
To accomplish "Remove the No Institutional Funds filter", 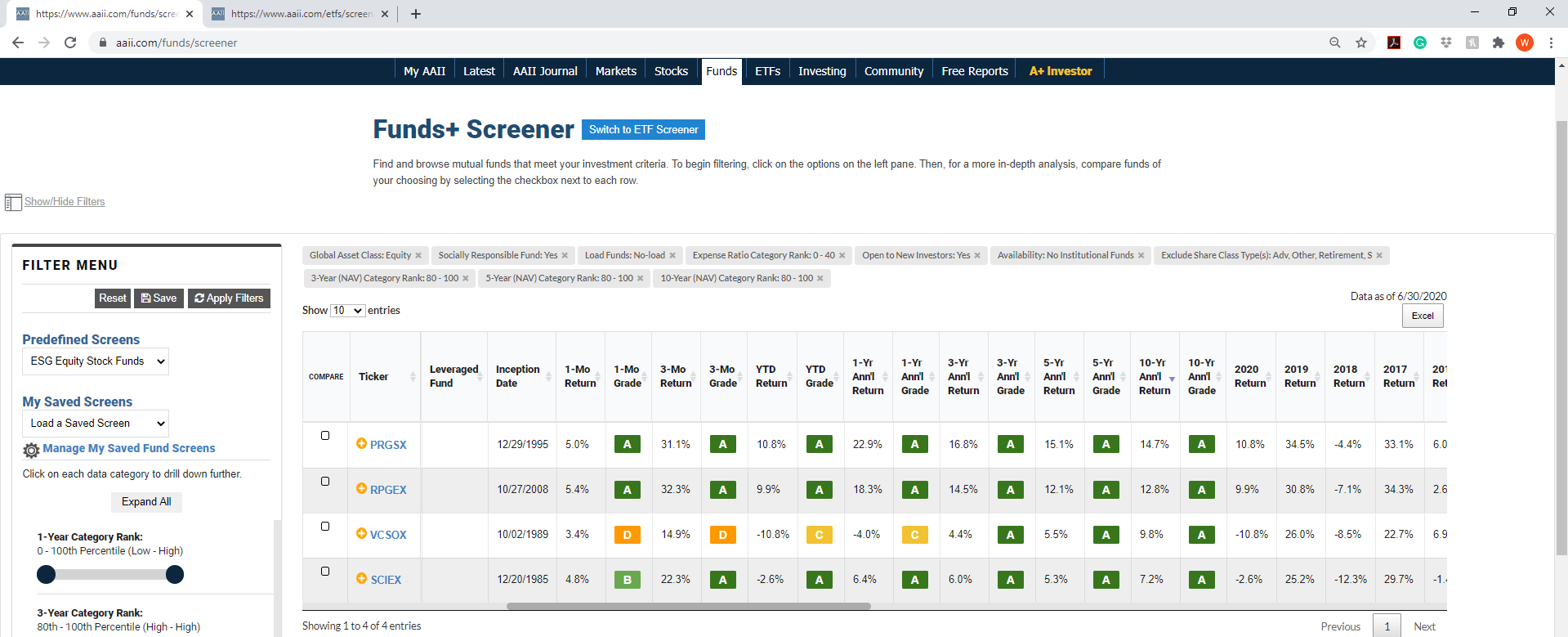I will (x=1141, y=256).
